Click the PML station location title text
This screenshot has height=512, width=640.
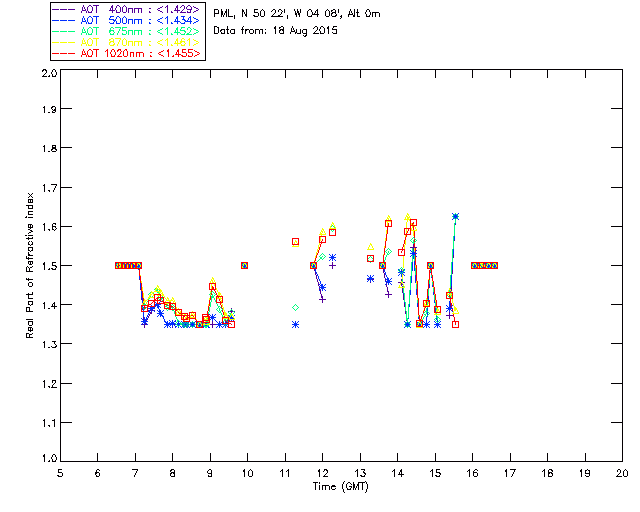tap(297, 13)
